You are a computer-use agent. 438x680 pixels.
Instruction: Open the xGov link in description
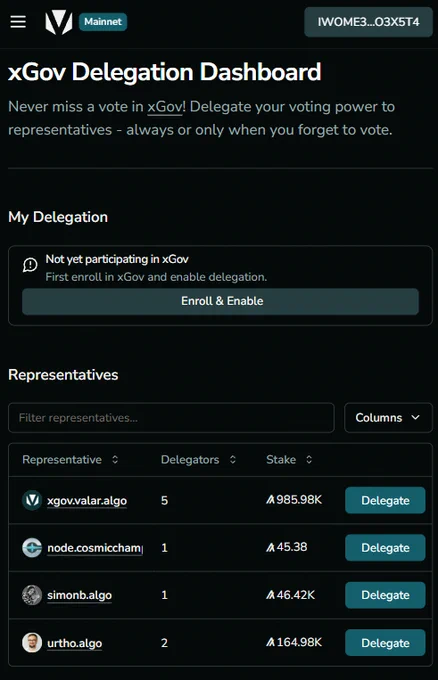point(165,107)
